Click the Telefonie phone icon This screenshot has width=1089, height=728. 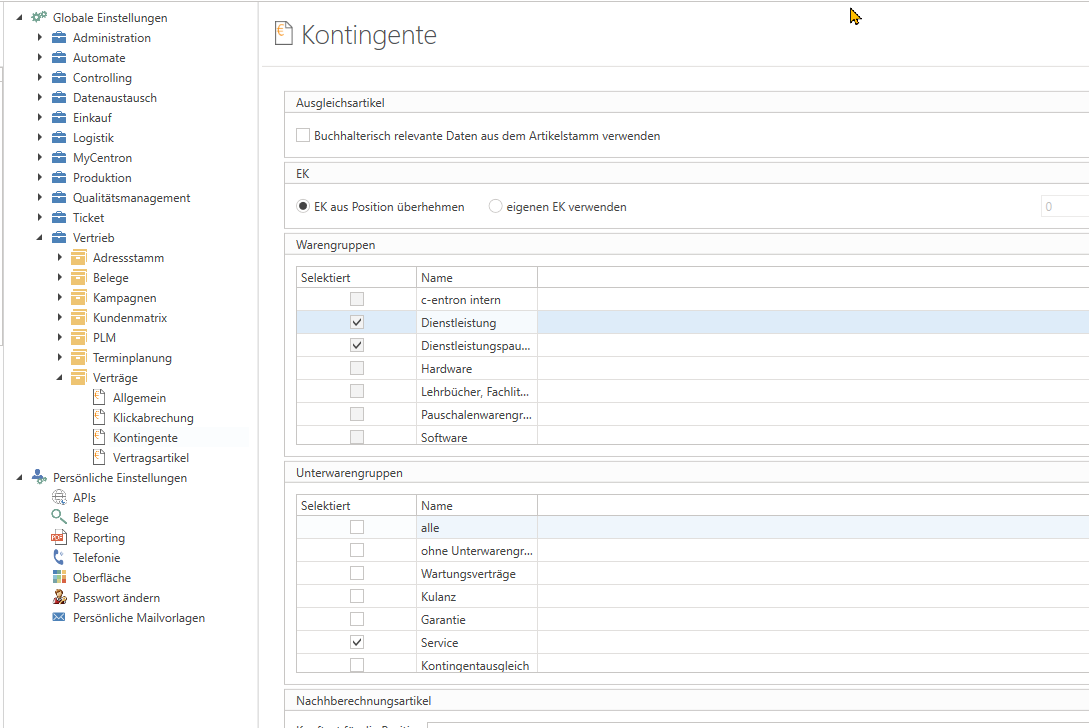(59, 558)
